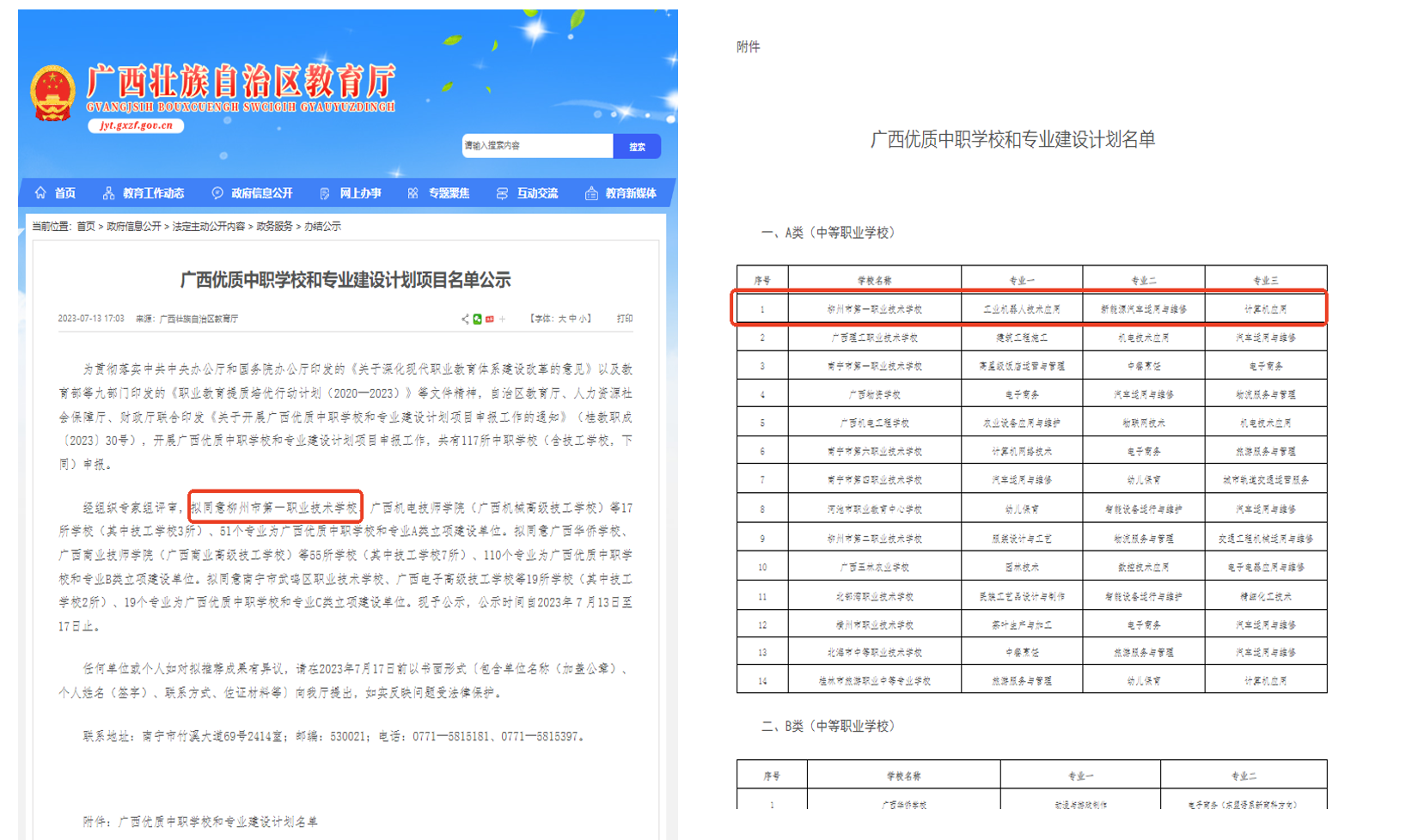Click the cell 广西玉林农业学校
Viewport: 1418px width, 840px height.
[x=875, y=568]
